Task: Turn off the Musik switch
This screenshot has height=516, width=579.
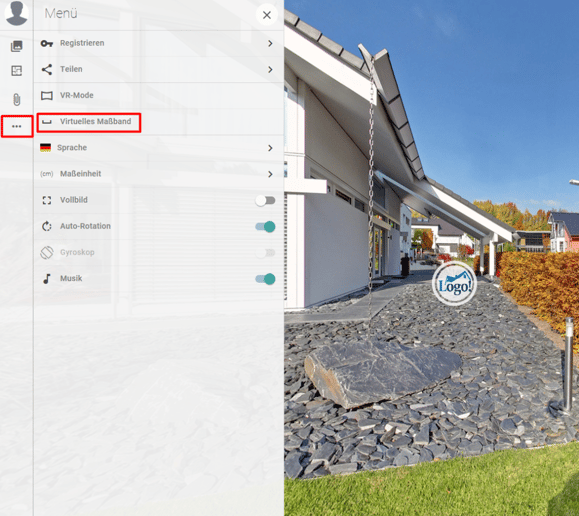Action: click(x=265, y=279)
